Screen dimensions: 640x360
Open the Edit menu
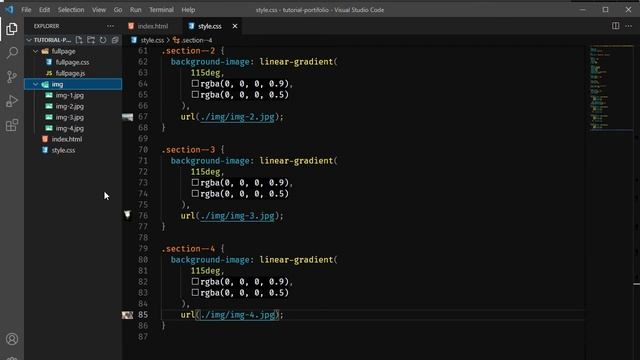tap(44, 10)
